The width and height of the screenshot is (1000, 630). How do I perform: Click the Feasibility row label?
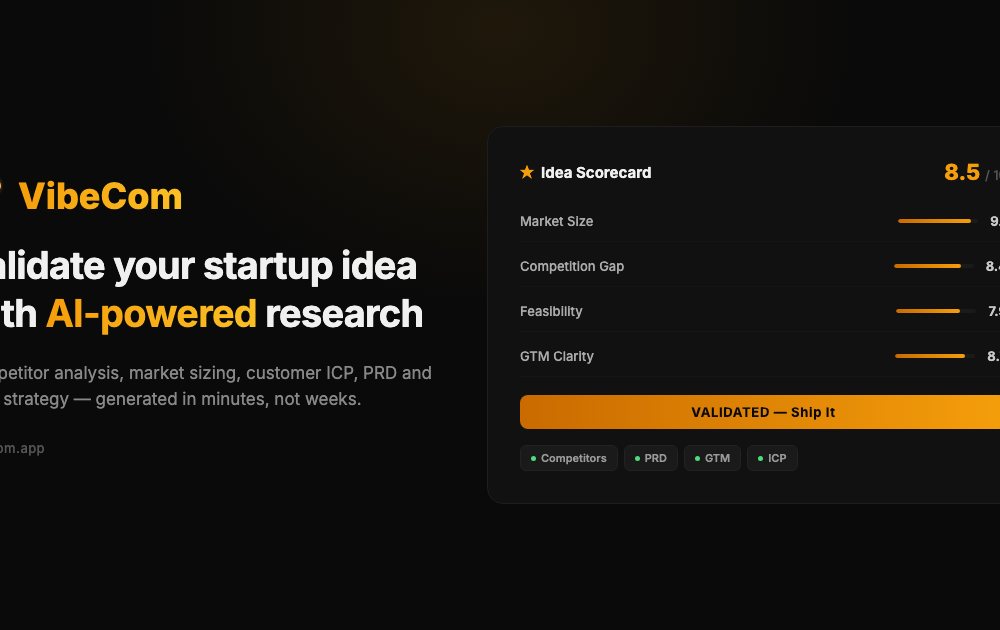[551, 311]
